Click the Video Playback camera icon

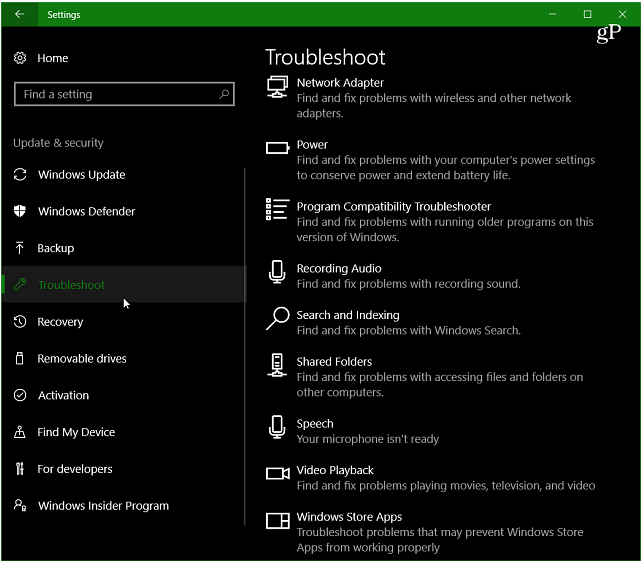(x=278, y=473)
